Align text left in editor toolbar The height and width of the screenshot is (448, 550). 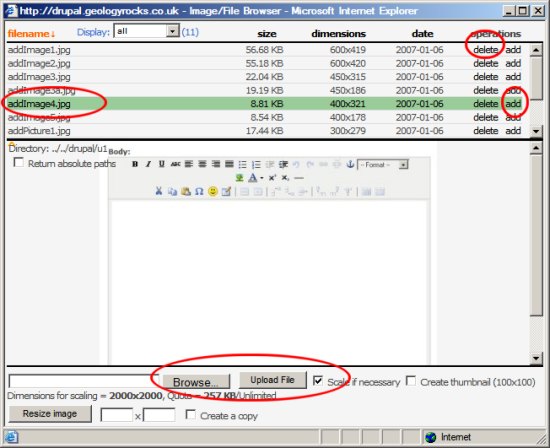[189, 164]
